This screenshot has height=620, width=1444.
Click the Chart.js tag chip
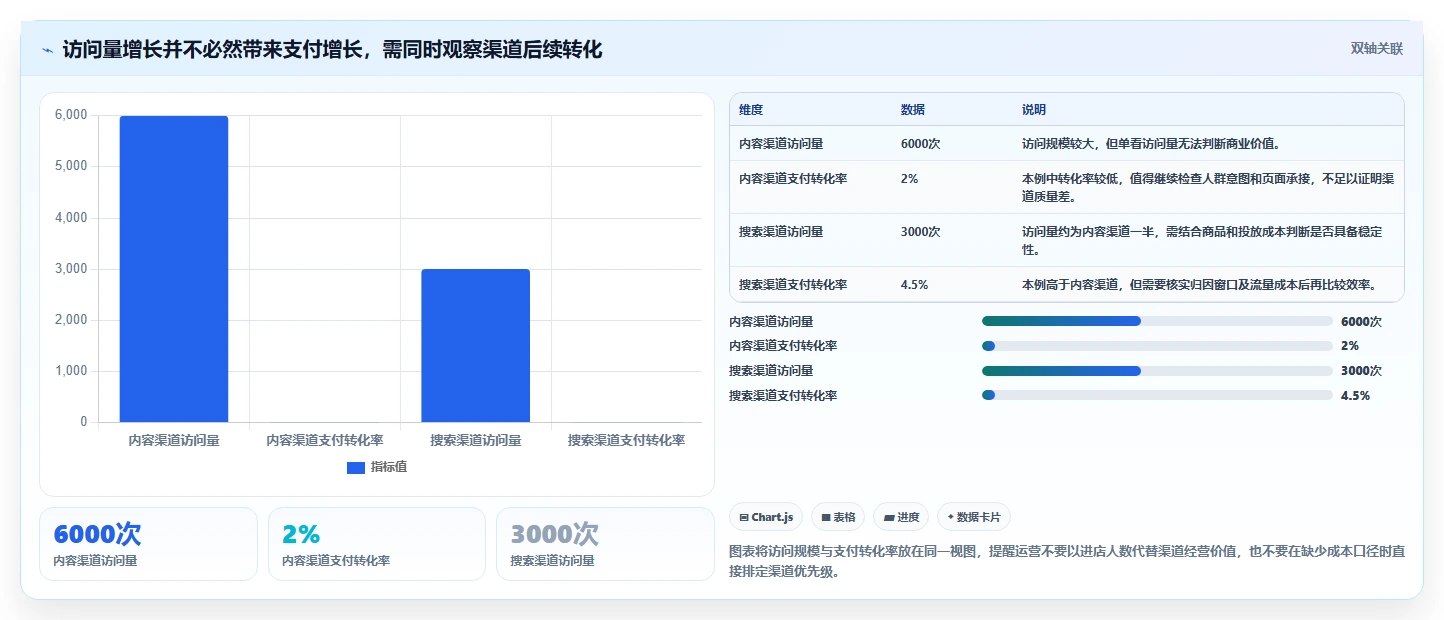coord(766,517)
